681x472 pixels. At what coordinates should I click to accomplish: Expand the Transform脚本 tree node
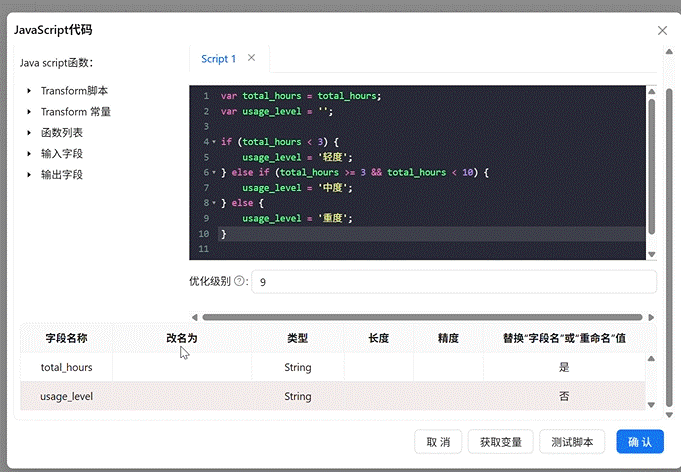pos(29,91)
